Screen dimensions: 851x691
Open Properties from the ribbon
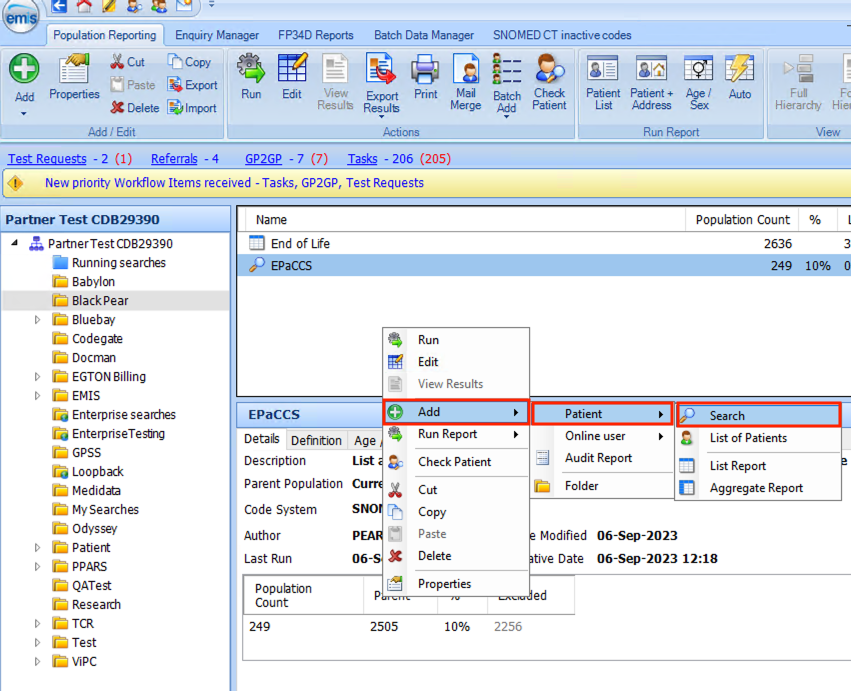74,77
